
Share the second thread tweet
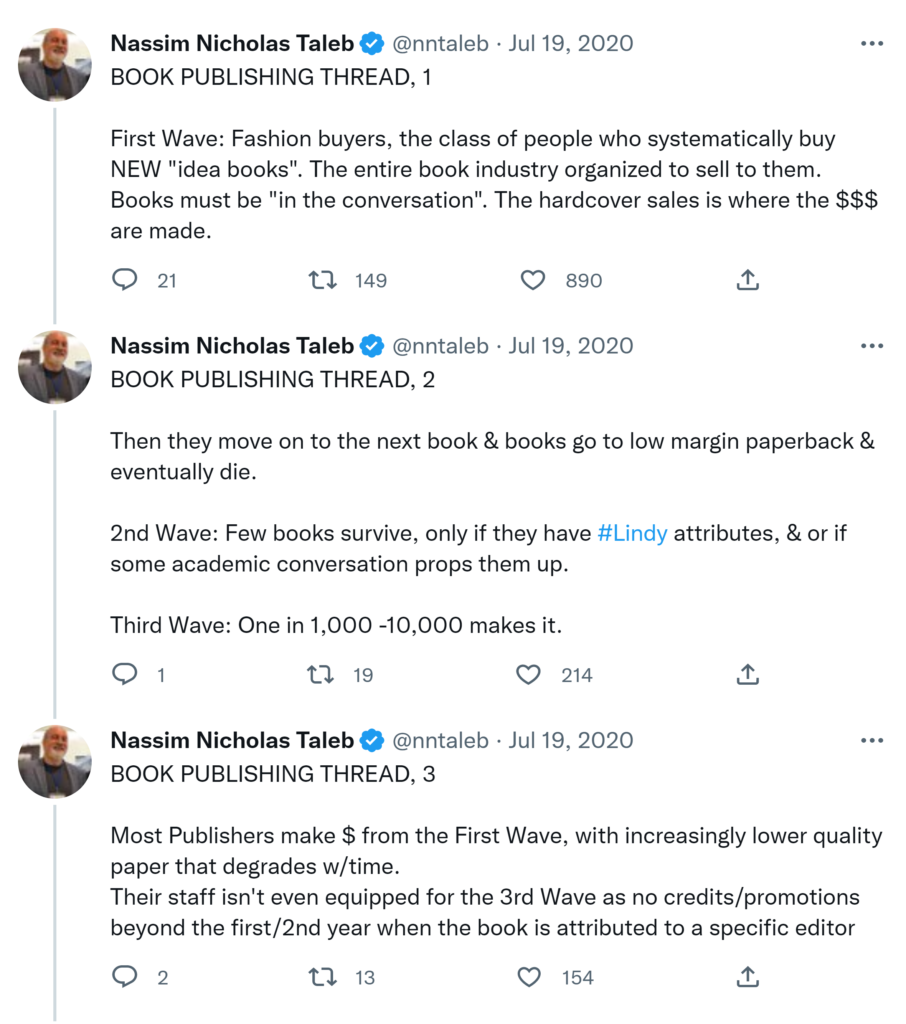(747, 675)
